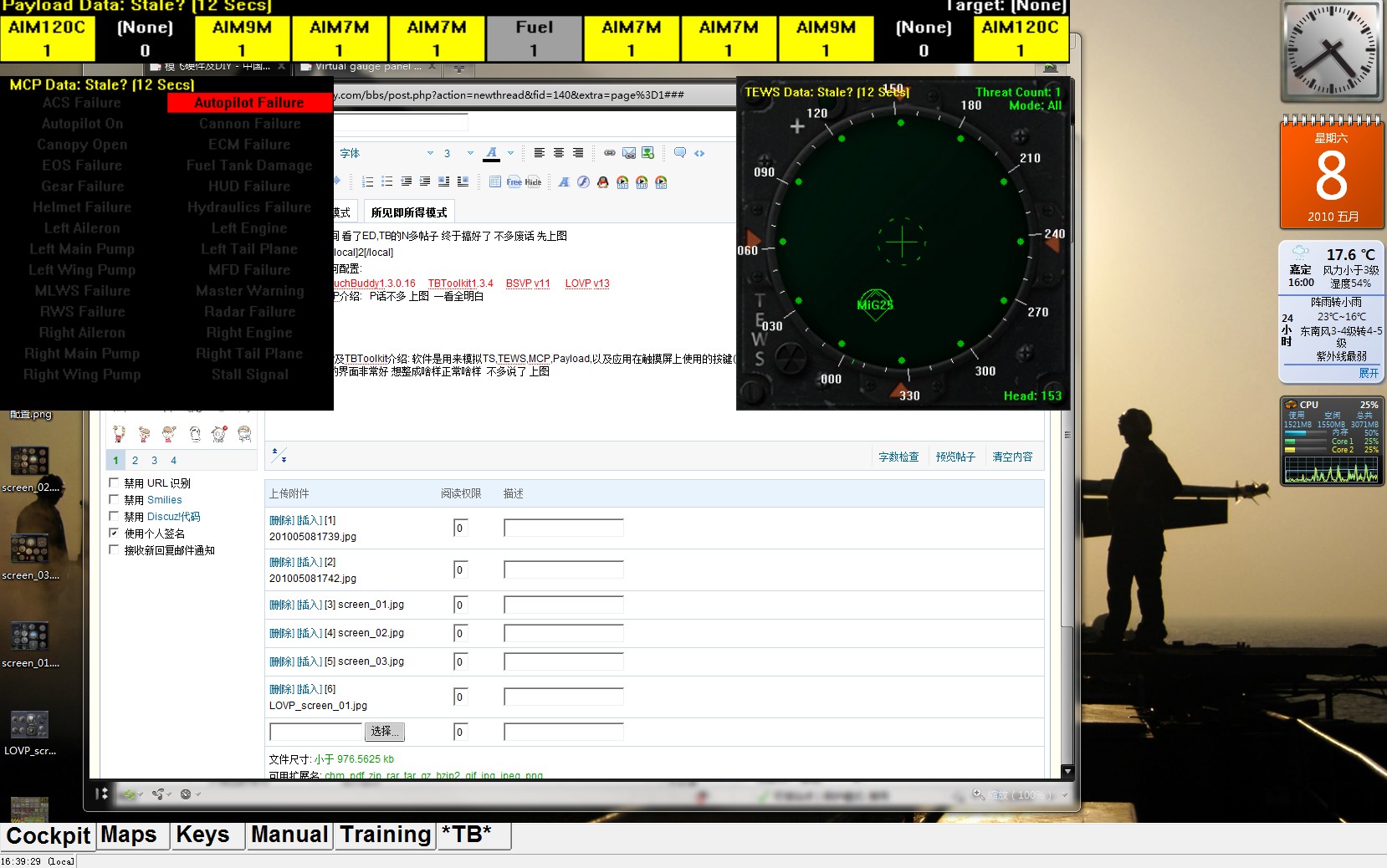Pick the first smiley emoticon in the panel

click(120, 434)
